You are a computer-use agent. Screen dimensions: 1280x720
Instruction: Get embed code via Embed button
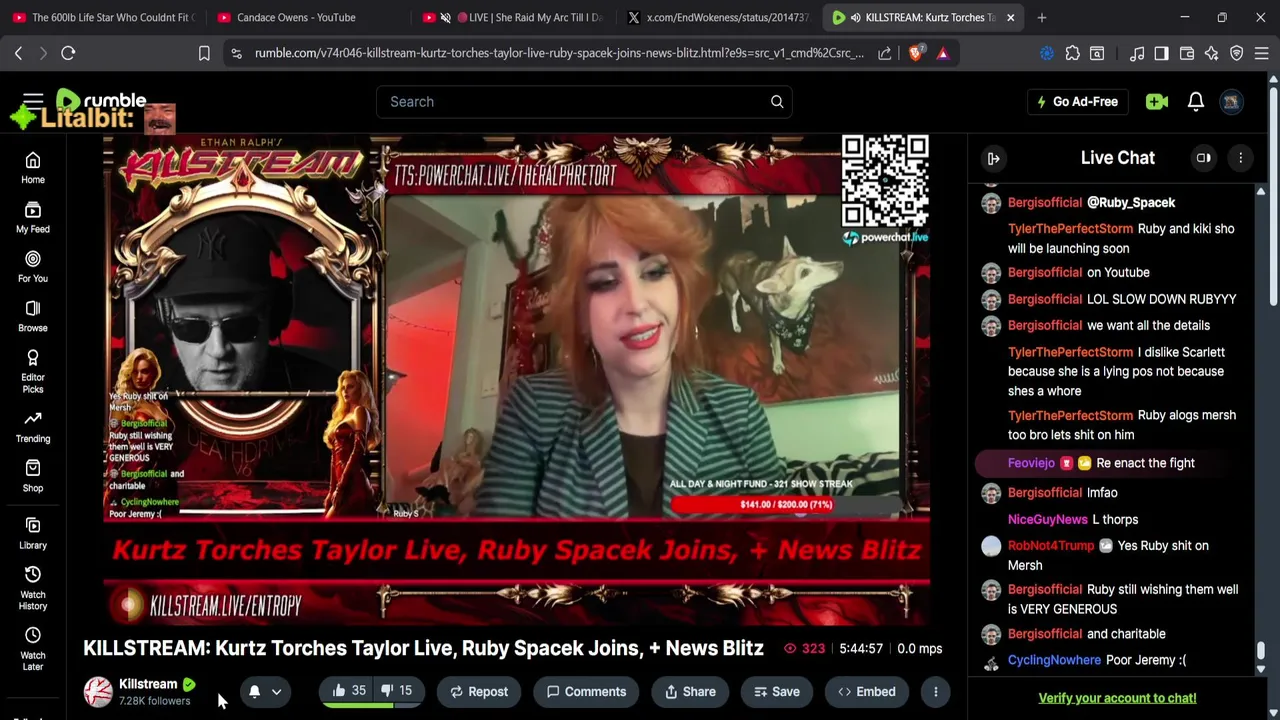pos(867,691)
